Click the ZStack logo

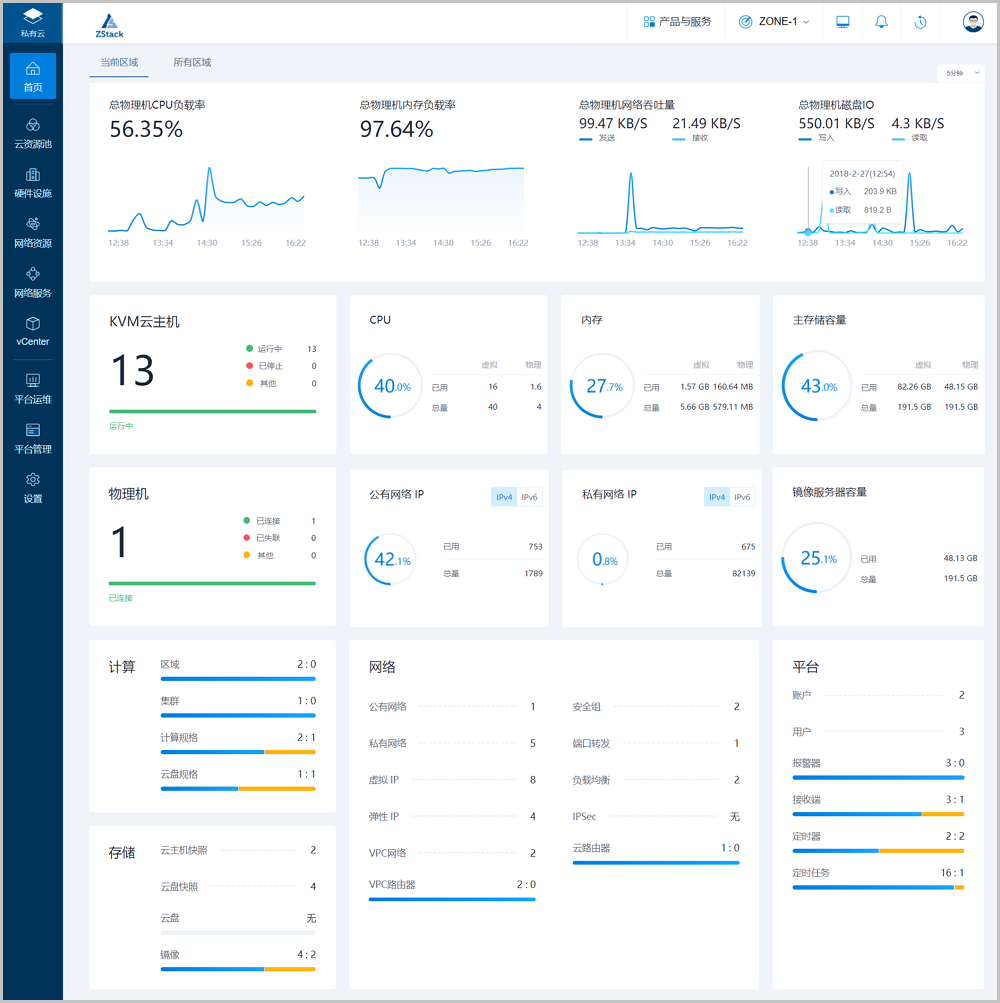[110, 24]
